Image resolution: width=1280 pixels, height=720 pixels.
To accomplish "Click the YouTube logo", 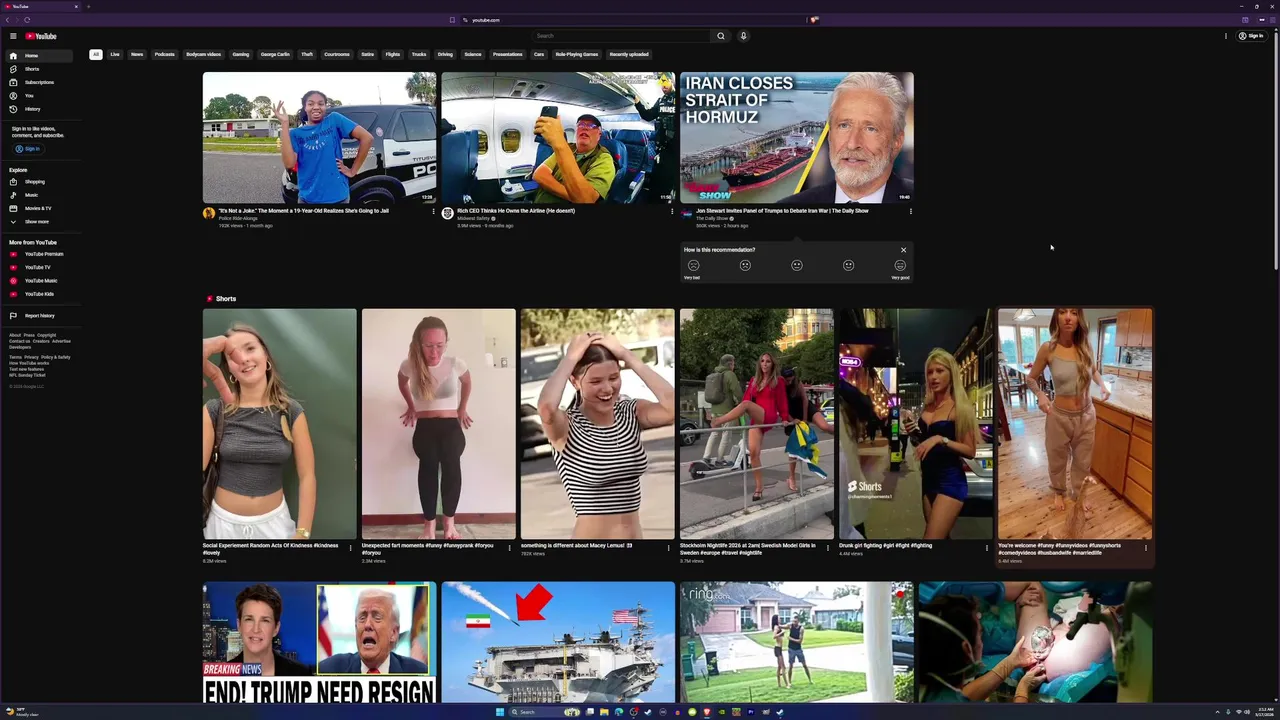I will (x=41, y=36).
